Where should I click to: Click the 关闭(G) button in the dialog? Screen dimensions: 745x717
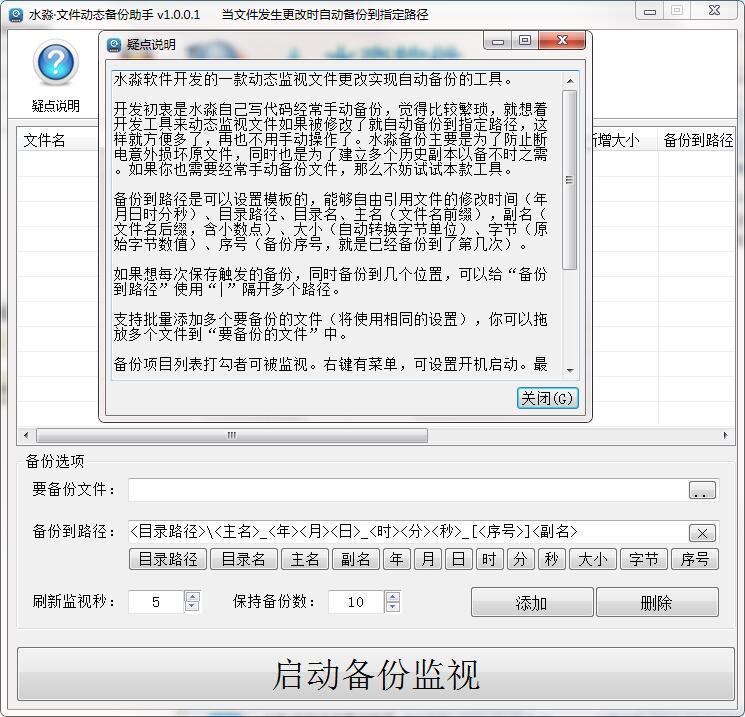coord(547,398)
